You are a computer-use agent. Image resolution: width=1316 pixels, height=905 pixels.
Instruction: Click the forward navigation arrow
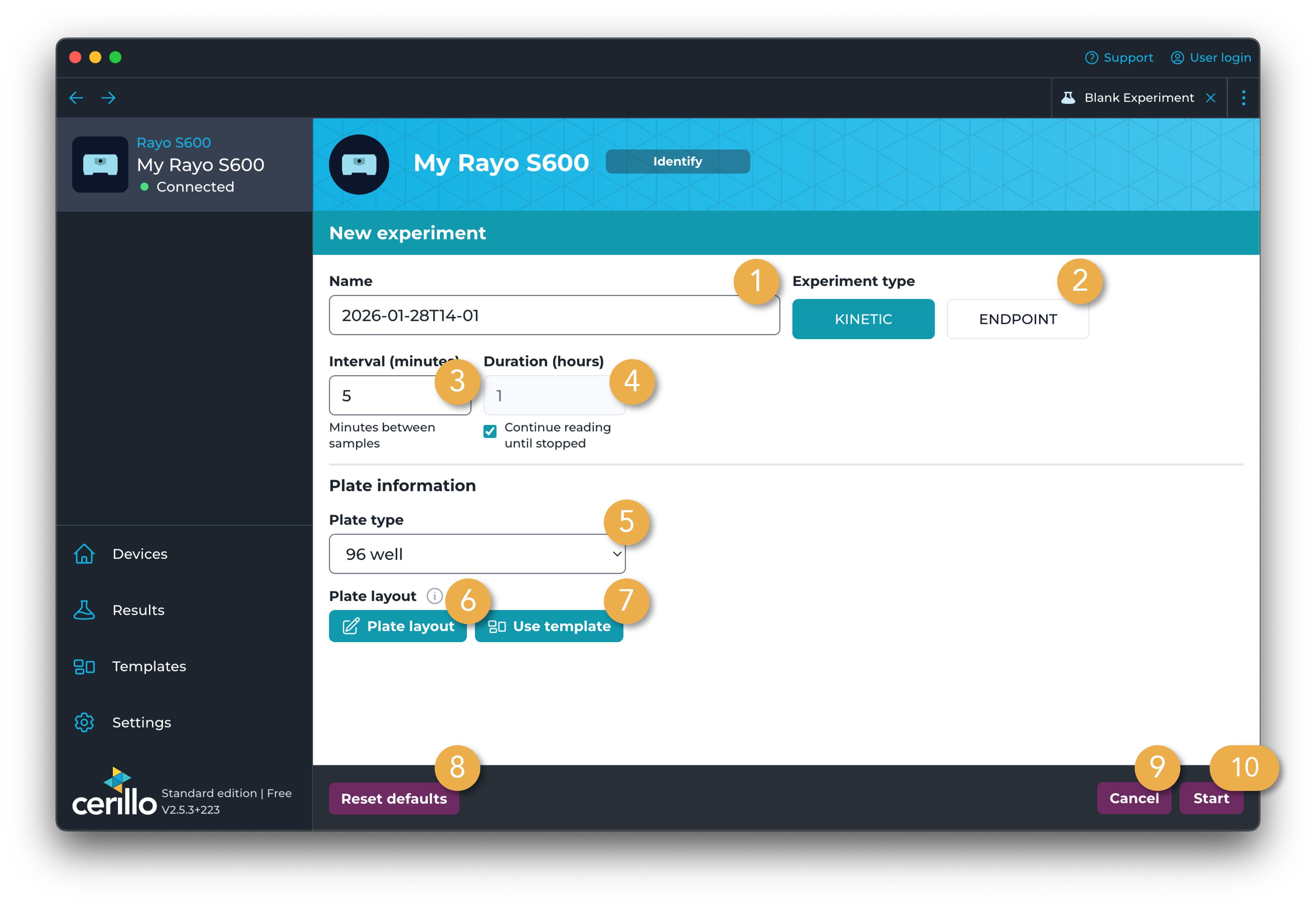point(108,98)
